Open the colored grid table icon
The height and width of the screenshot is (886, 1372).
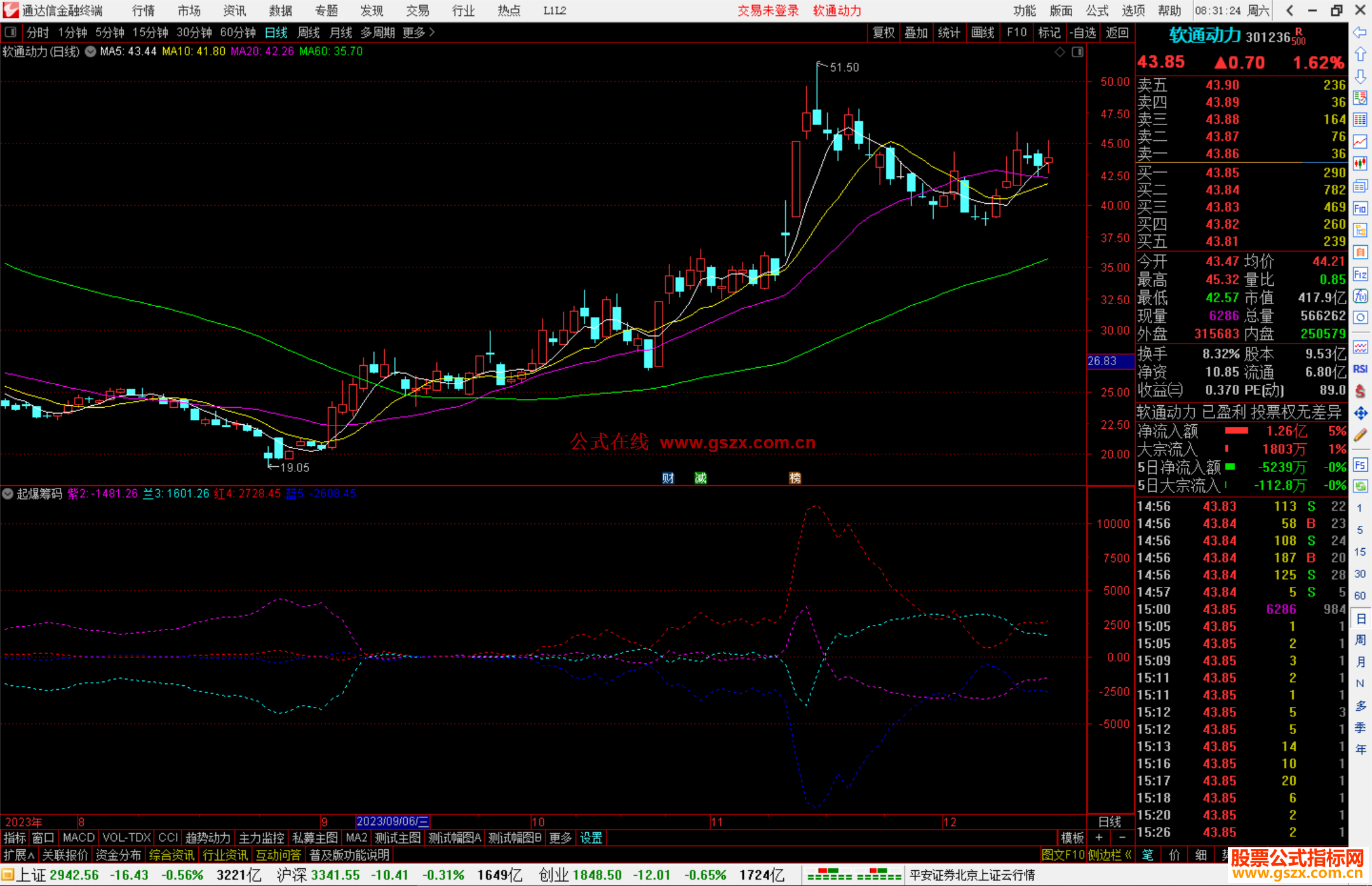tap(1360, 120)
